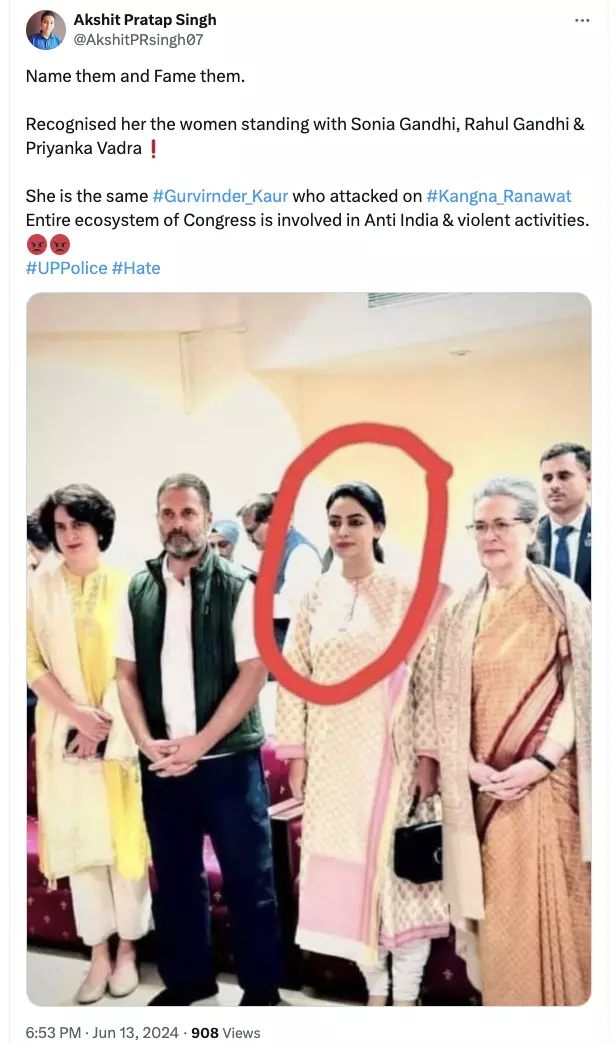Click the red exclamation mark emoji
This screenshot has height=1044, width=616.
(x=152, y=149)
